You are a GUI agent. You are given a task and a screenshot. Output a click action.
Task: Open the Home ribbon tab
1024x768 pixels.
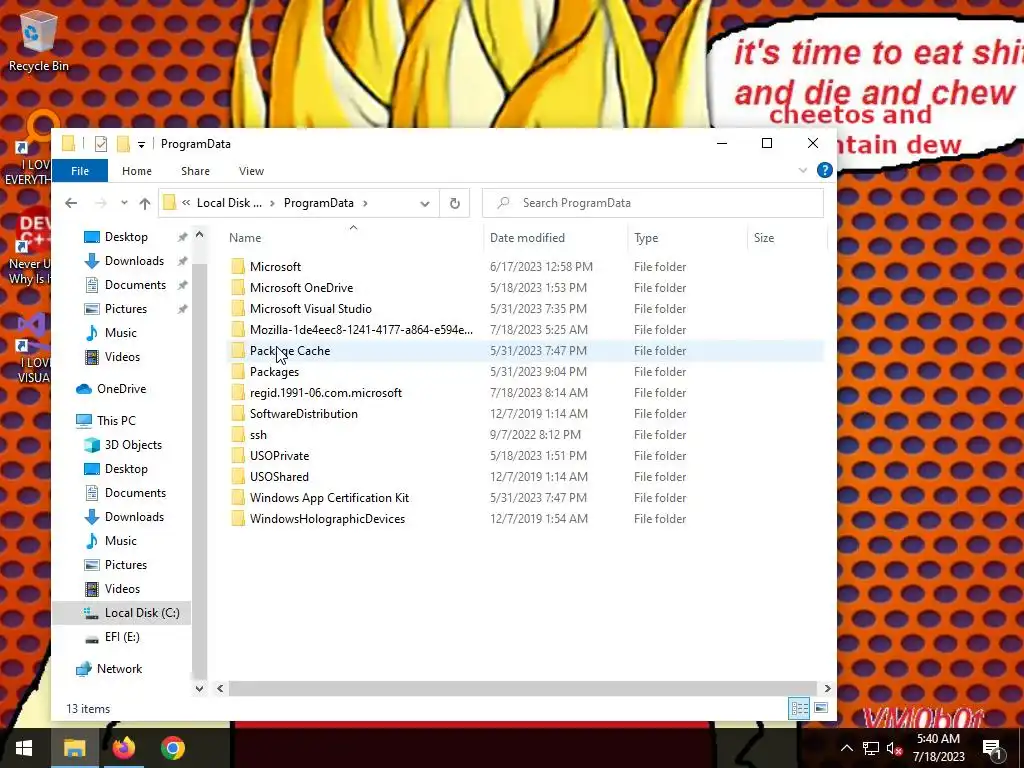(136, 171)
